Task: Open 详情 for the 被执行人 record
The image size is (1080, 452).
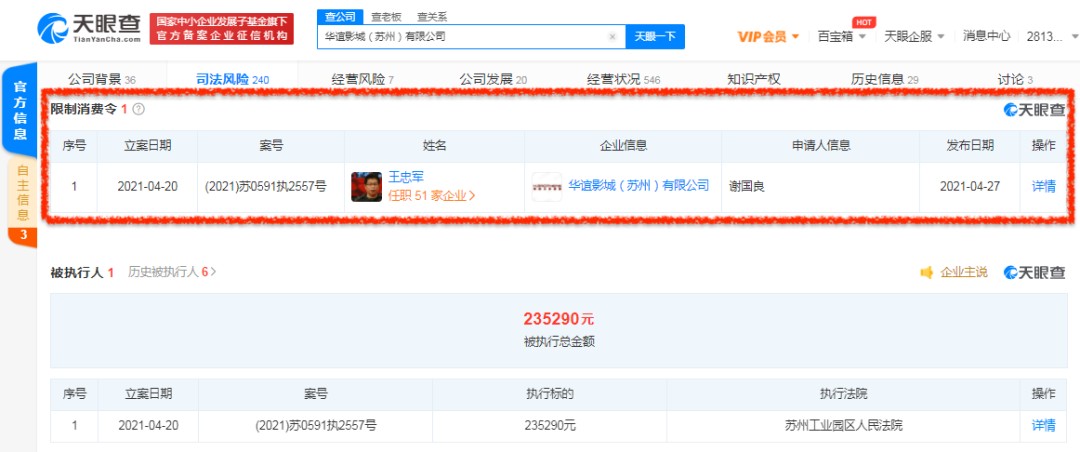Action: coord(1043,426)
